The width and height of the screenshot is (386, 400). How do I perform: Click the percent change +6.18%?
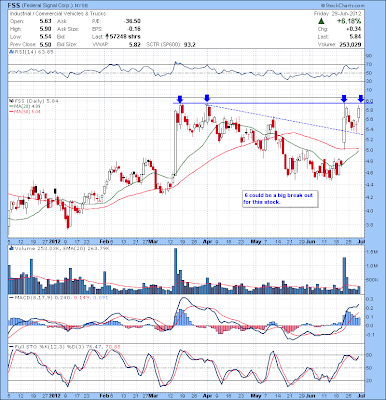click(x=349, y=21)
